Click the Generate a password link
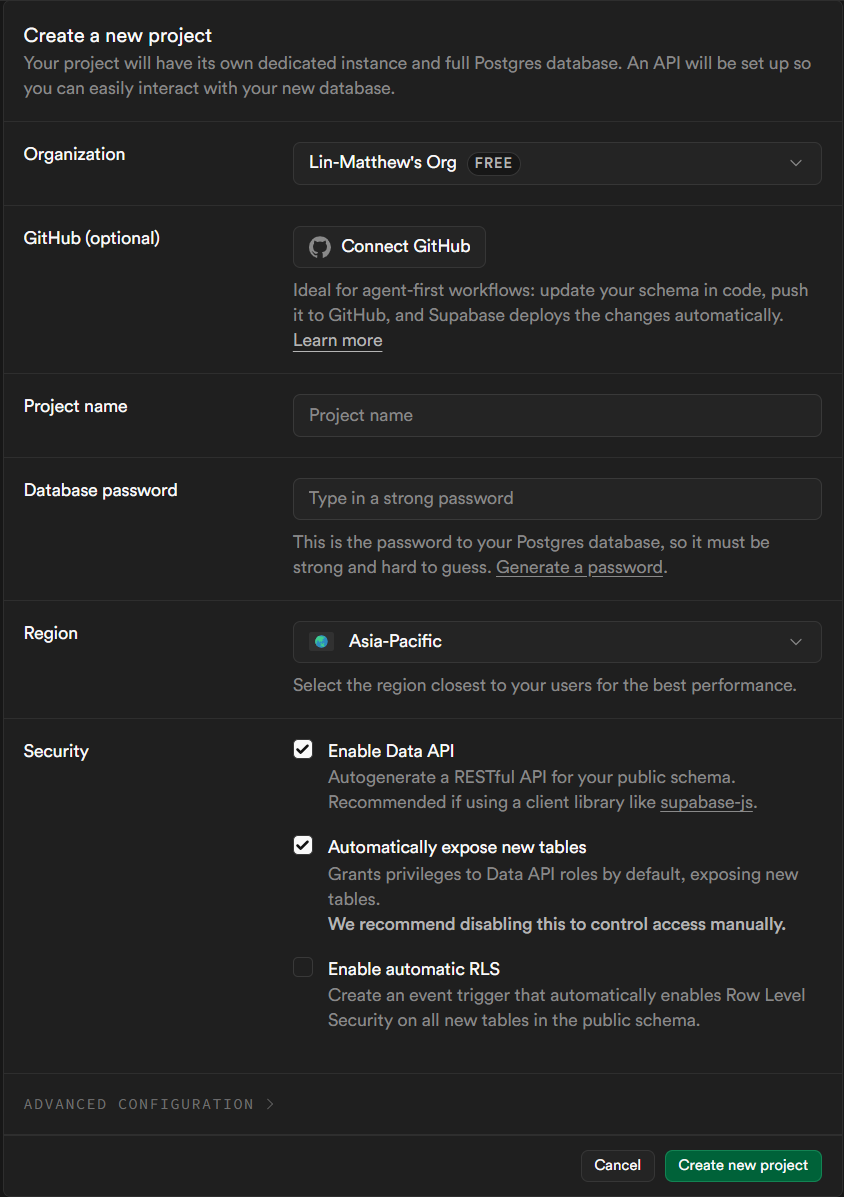844x1197 pixels. click(x=579, y=567)
